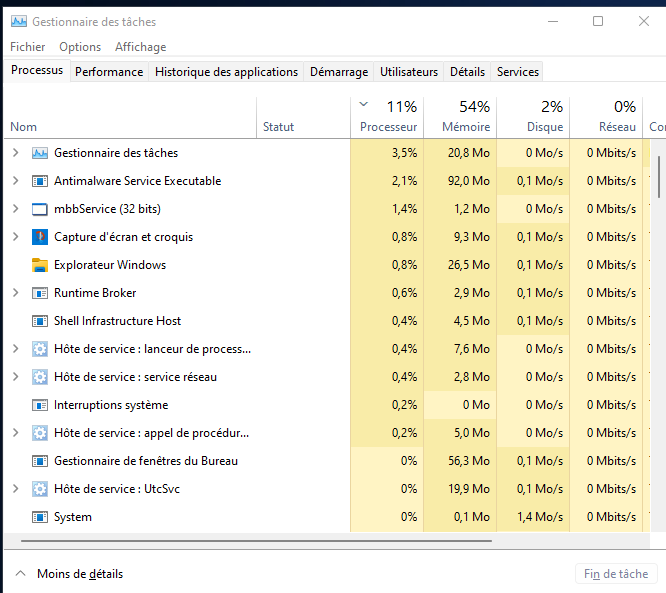This screenshot has width=666, height=593.
Task: Click the Interruptions système icon
Action: point(40,405)
